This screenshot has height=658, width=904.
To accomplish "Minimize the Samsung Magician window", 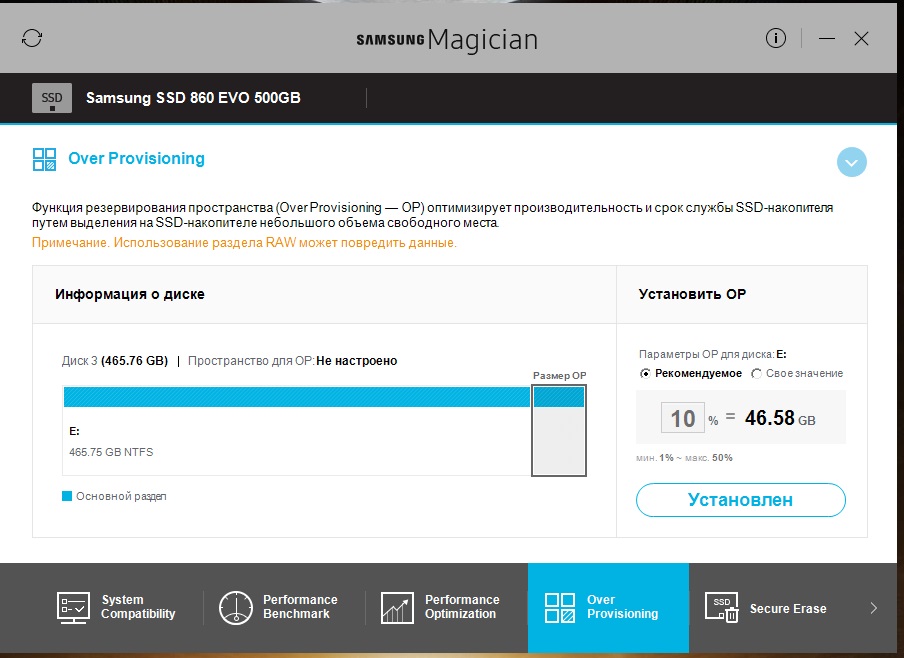I will tap(827, 39).
